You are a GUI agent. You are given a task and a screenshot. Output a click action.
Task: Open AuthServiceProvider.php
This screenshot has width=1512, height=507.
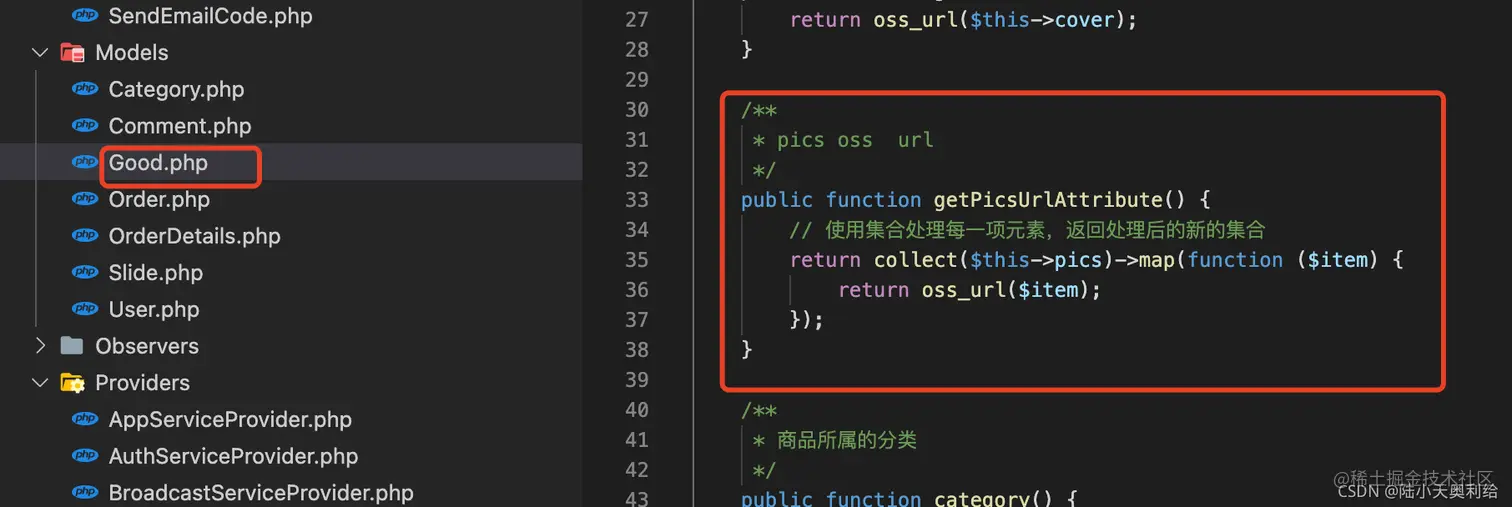pos(233,456)
